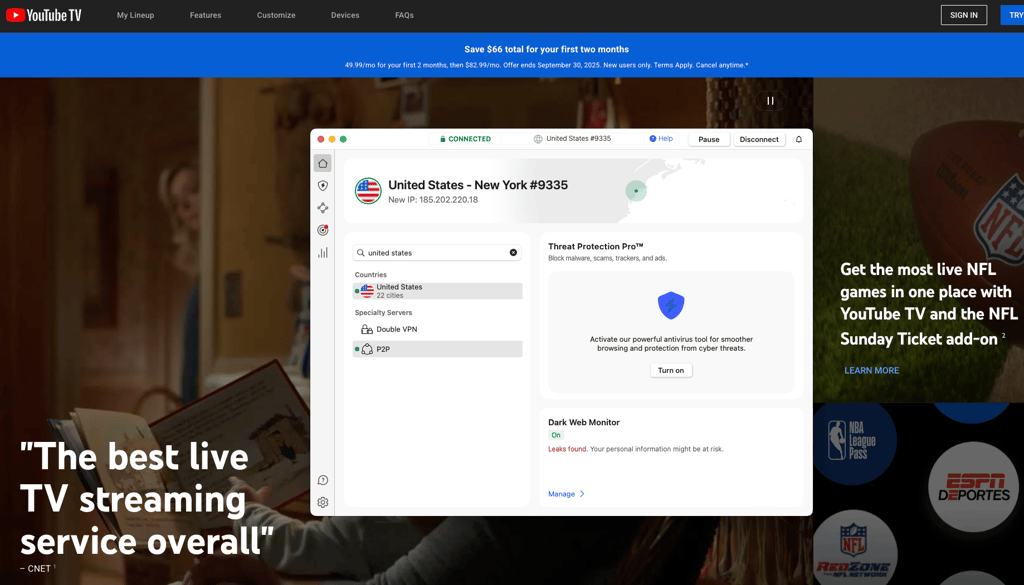1024x585 pixels.
Task: Select the P2P specialty server row
Action: (438, 349)
